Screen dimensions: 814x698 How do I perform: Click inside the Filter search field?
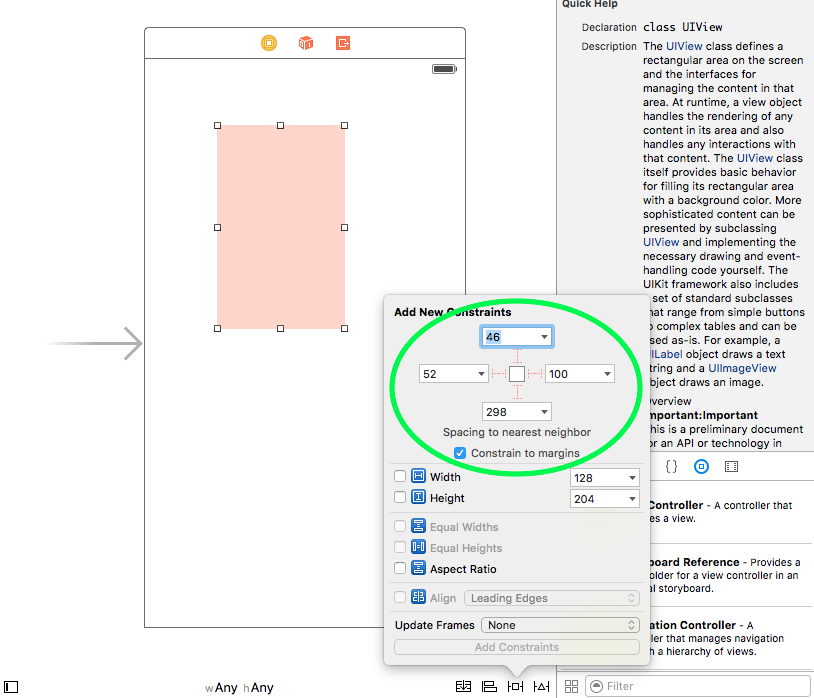[x=700, y=686]
